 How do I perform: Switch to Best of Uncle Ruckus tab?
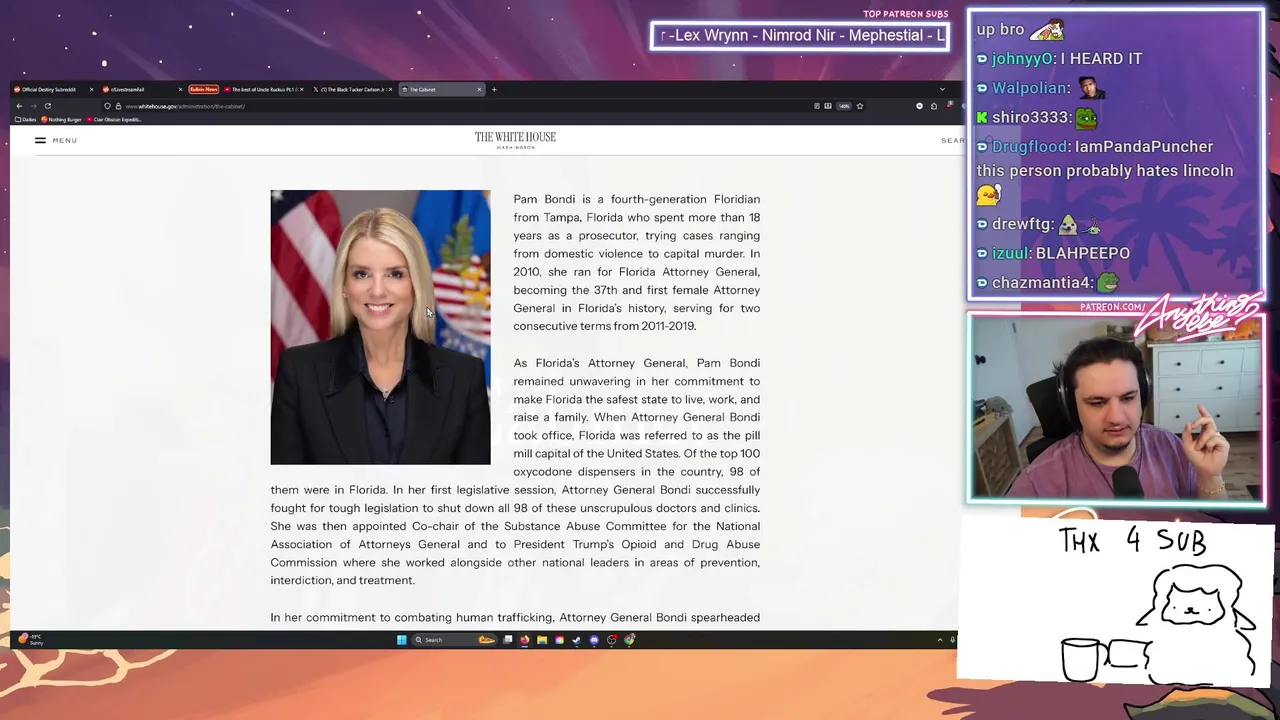262,89
